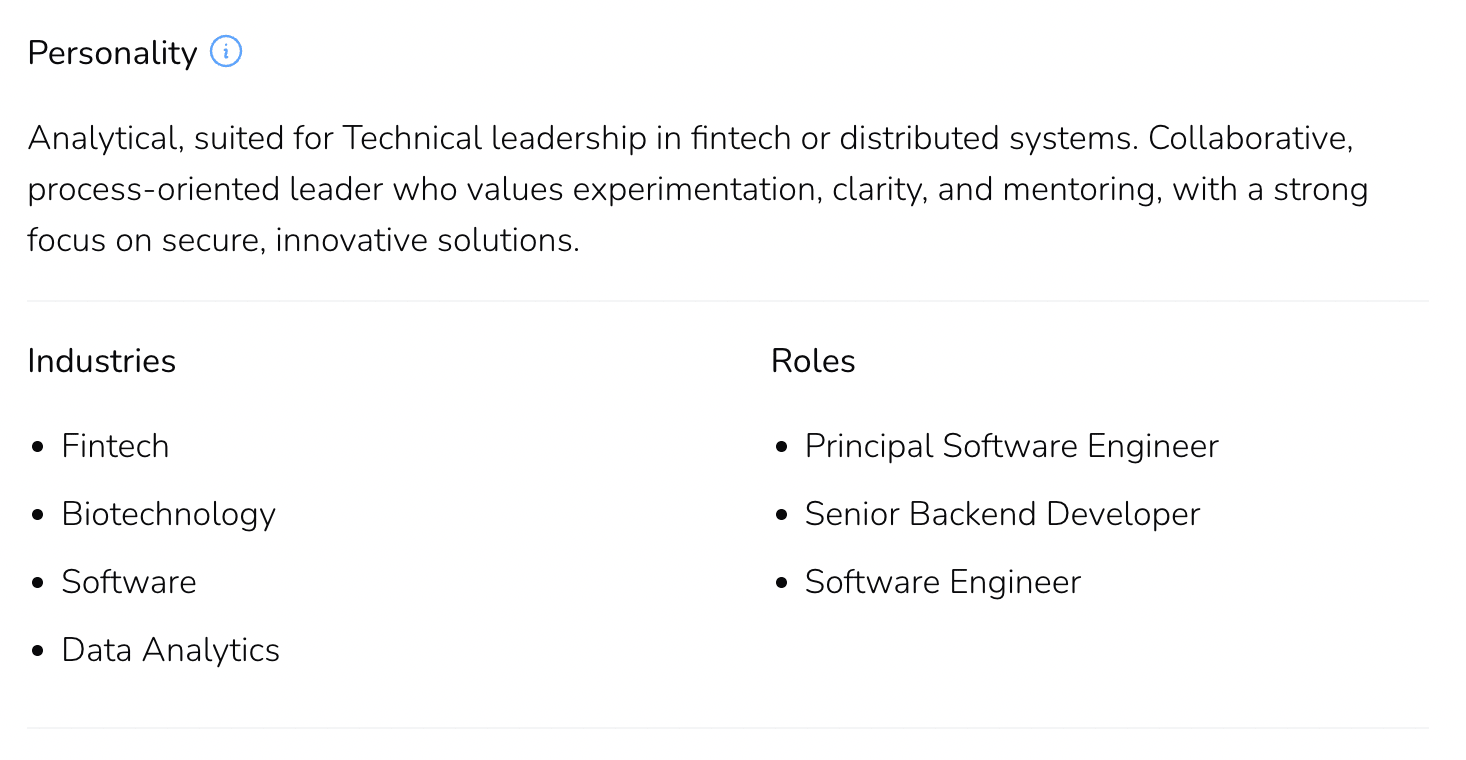Screen dimensions: 1466x760
Task: Click the bullet beside Principal Software Engineer
Action: pos(782,447)
